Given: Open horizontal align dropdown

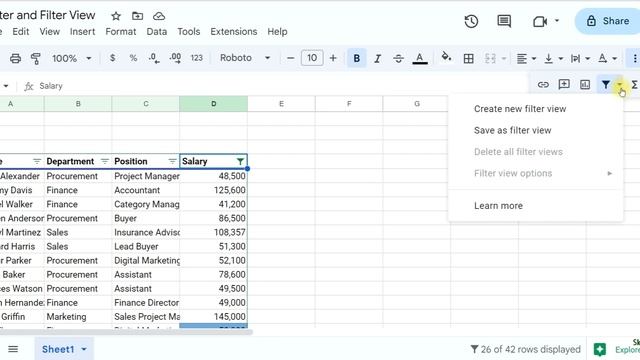Looking at the screenshot, I should coord(526,59).
